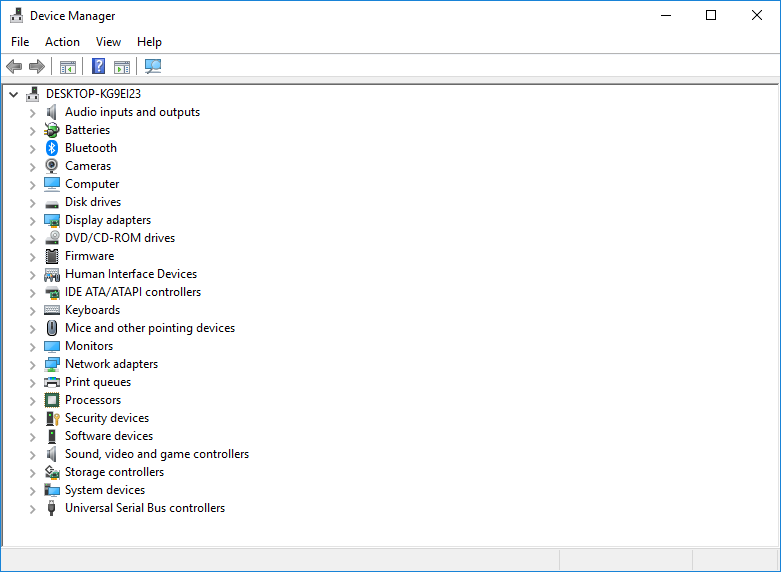Click the Scan for hardware changes toolbar icon

153,67
